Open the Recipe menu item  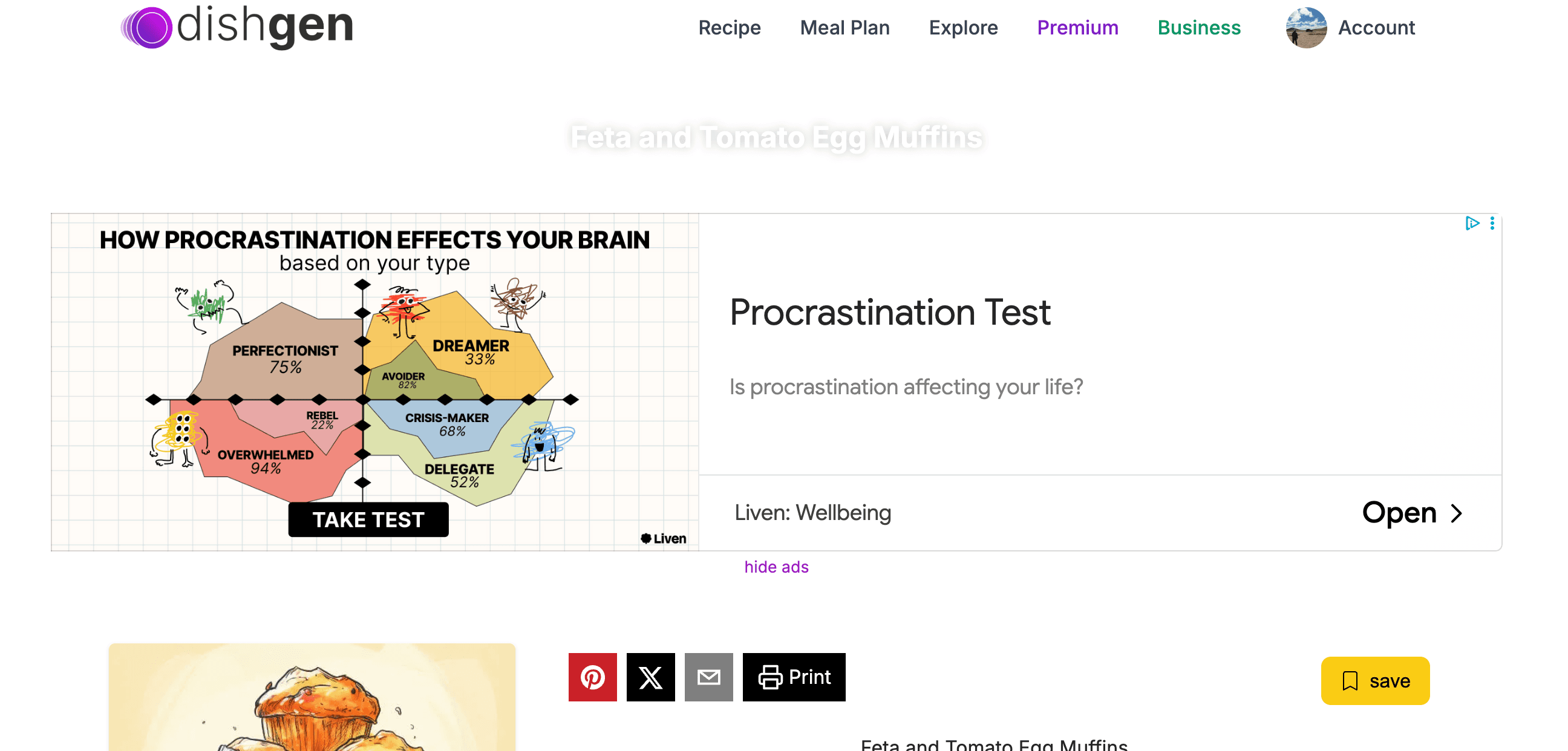pos(729,27)
